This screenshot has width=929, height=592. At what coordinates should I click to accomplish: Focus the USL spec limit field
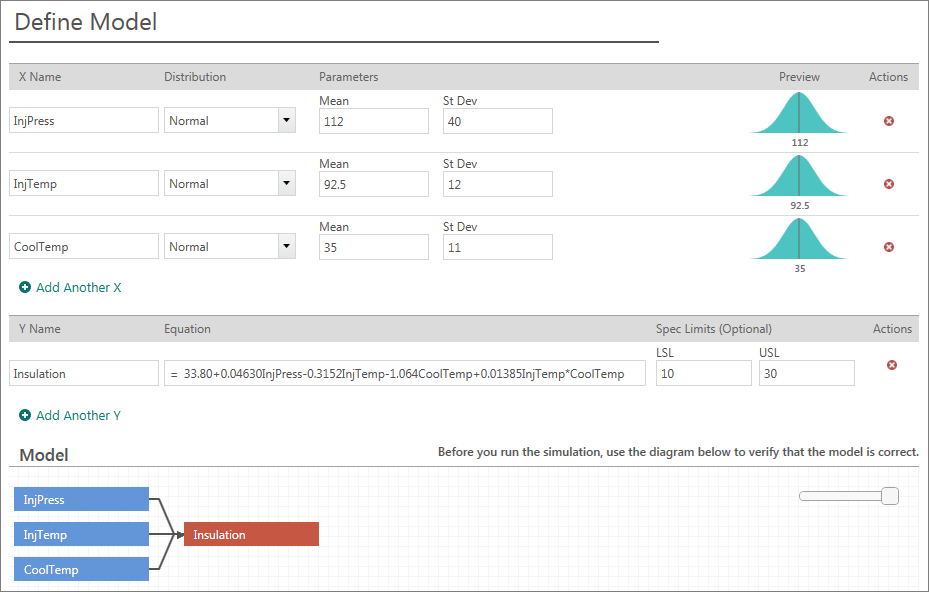806,373
